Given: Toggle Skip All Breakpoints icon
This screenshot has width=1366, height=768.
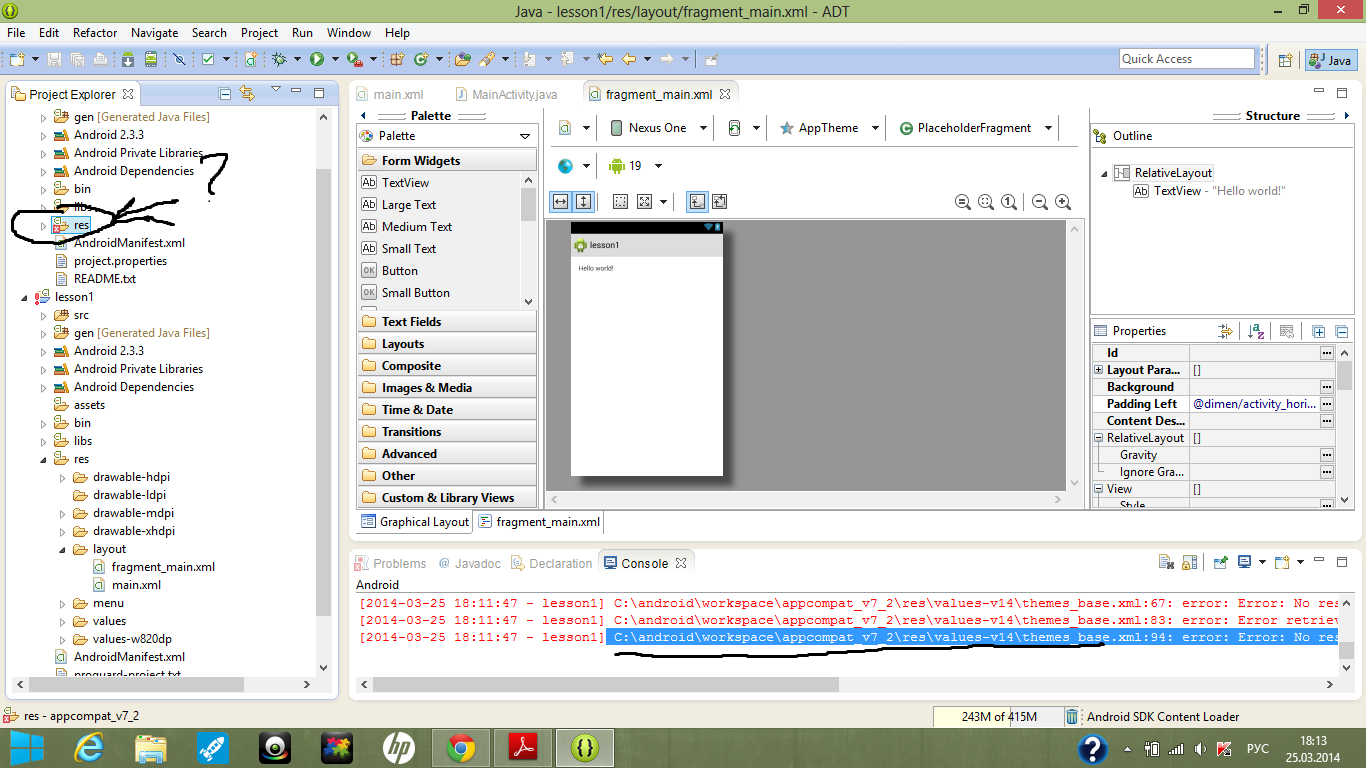Looking at the screenshot, I should click(x=179, y=59).
